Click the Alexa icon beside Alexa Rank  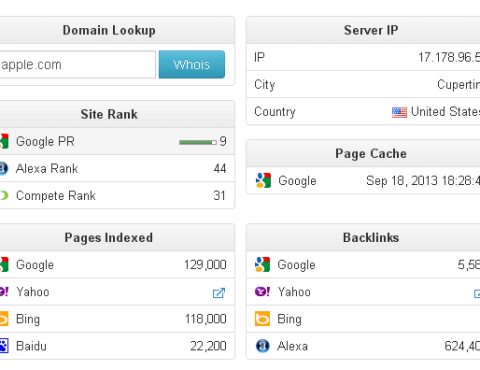pyautogui.click(x=3, y=168)
